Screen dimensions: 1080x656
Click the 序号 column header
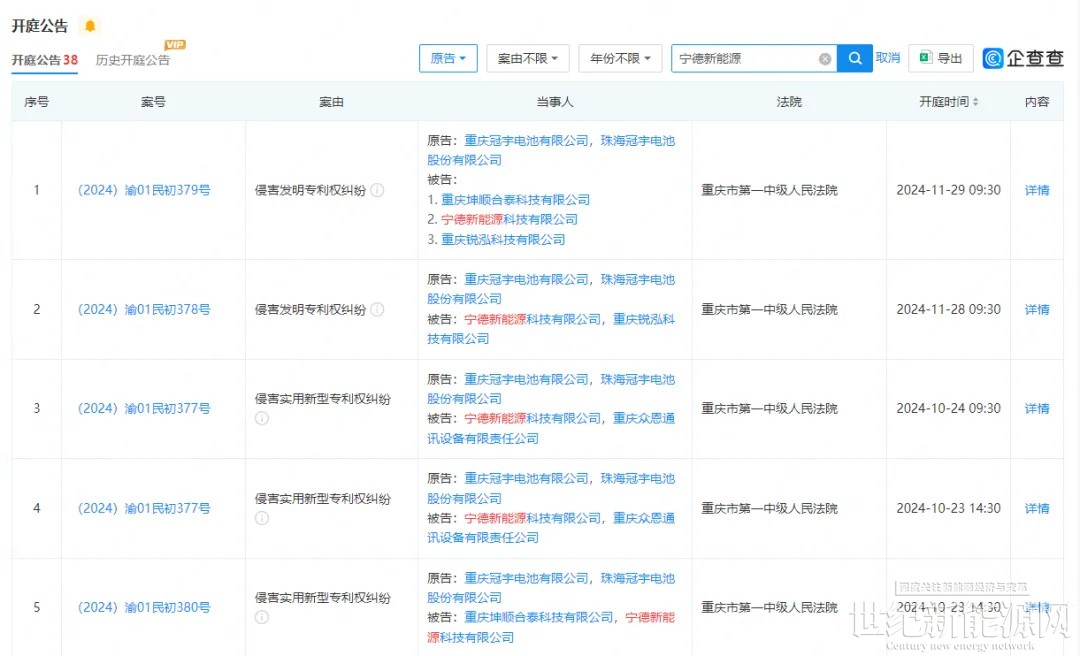tap(37, 102)
